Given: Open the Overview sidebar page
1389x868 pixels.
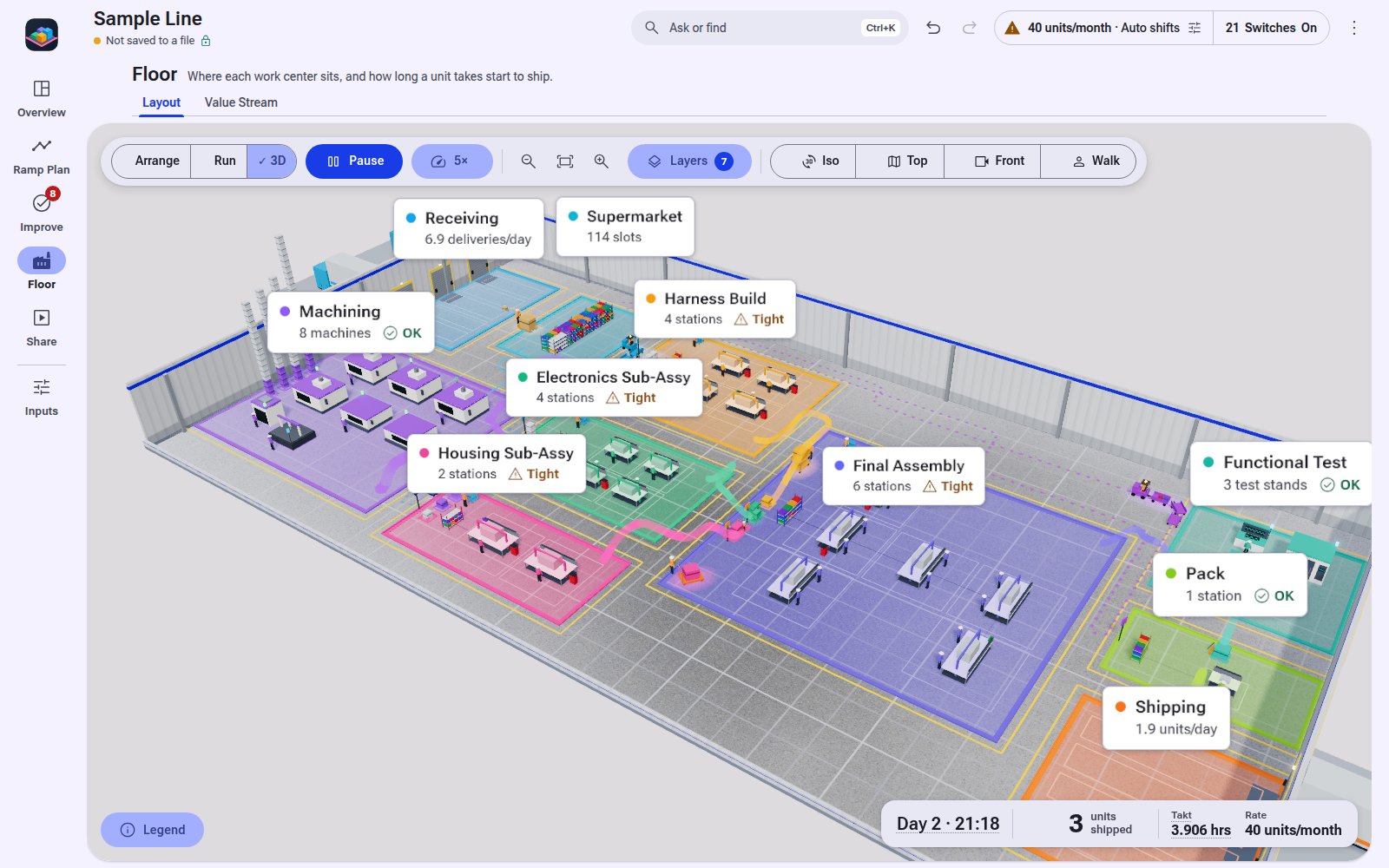Looking at the screenshot, I should [42, 99].
